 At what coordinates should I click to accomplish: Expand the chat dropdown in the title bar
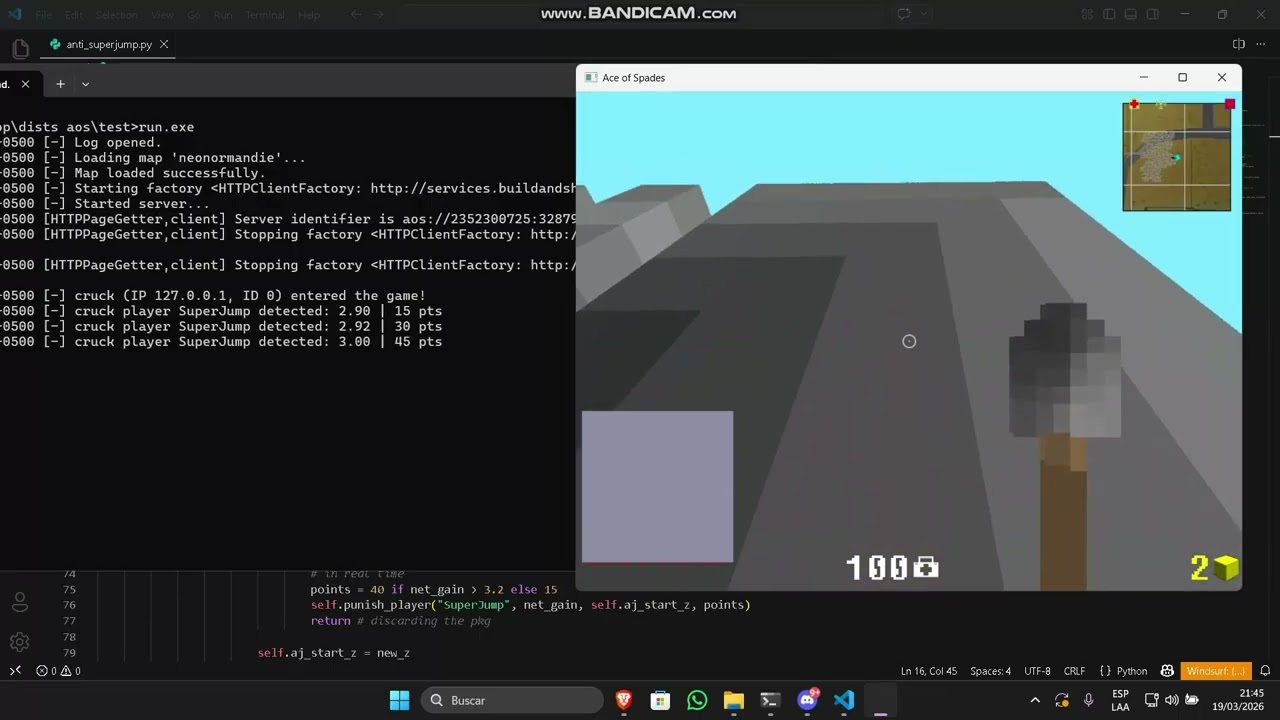(924, 15)
